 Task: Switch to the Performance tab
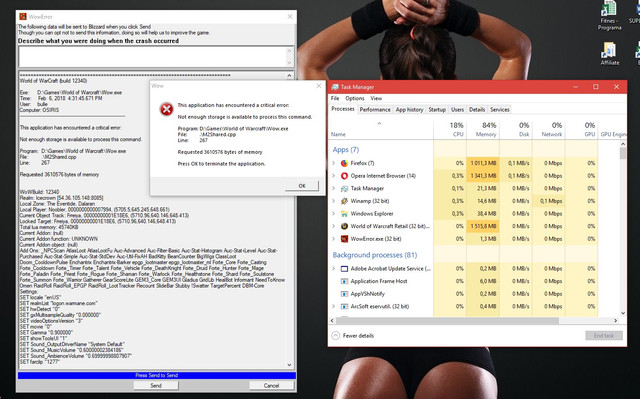[x=375, y=110]
